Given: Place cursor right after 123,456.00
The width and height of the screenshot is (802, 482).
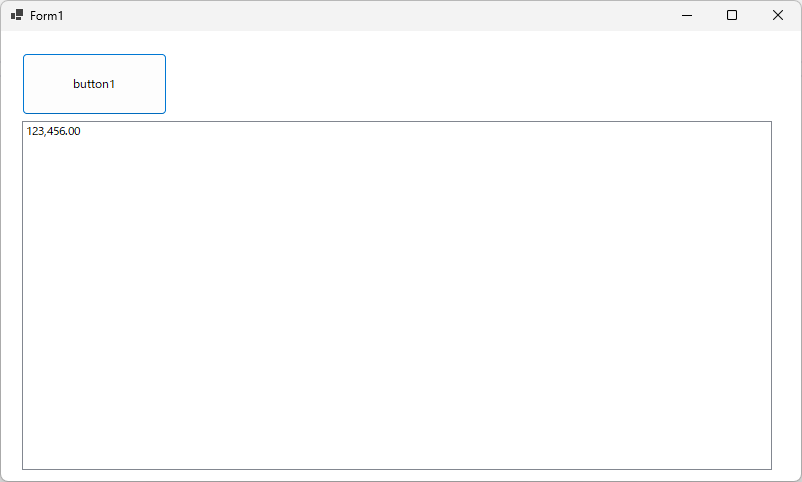Looking at the screenshot, I should [x=81, y=131].
